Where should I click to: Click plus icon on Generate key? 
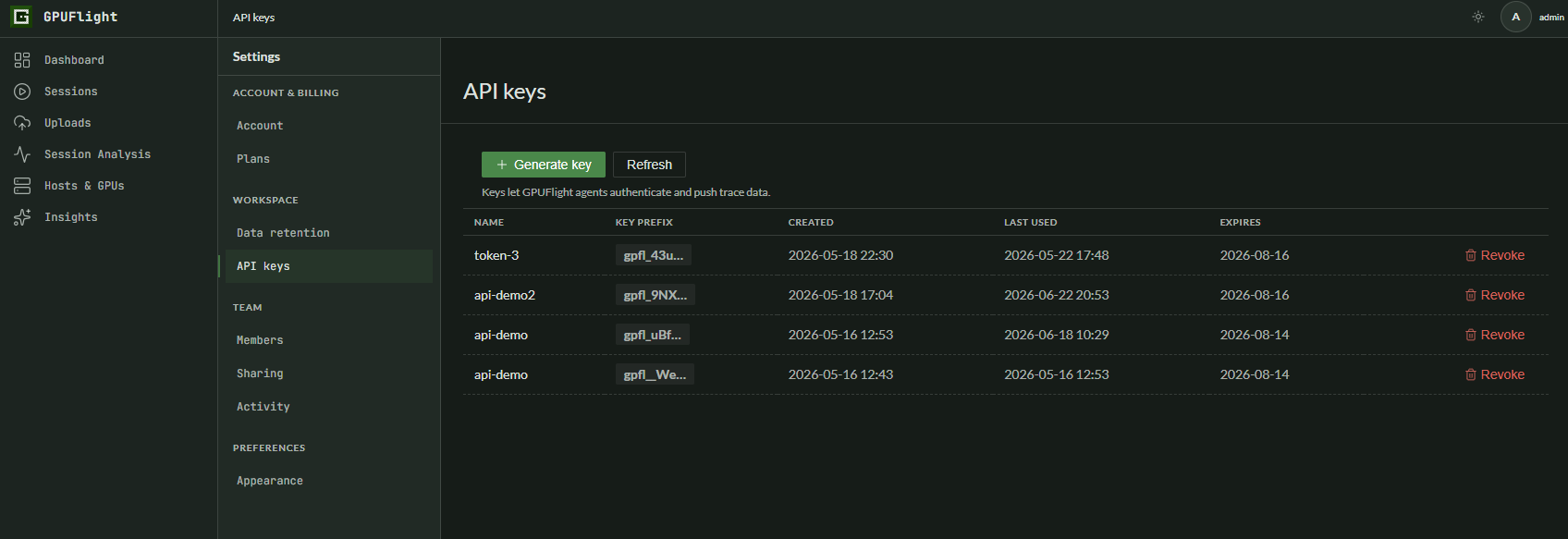click(x=502, y=165)
